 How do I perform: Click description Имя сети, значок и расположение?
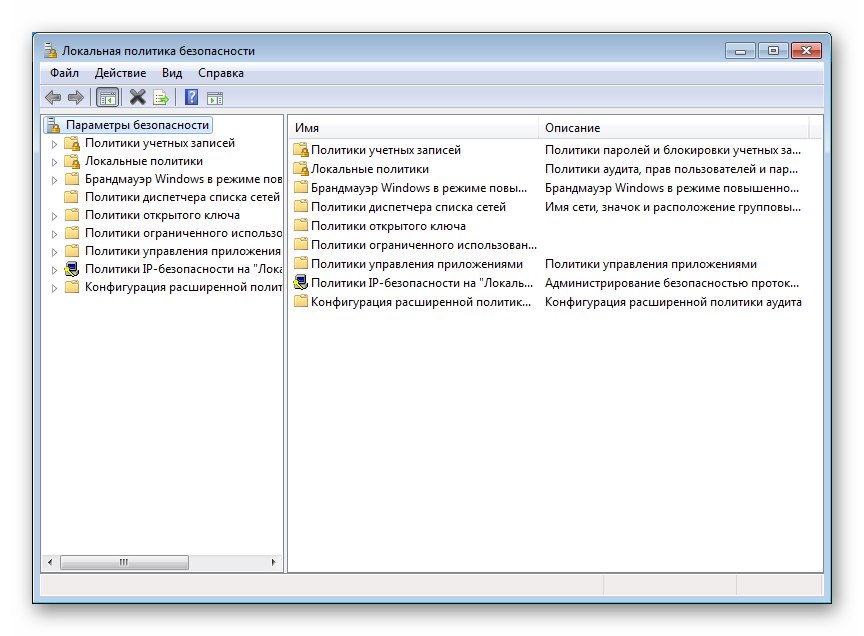tap(673, 207)
